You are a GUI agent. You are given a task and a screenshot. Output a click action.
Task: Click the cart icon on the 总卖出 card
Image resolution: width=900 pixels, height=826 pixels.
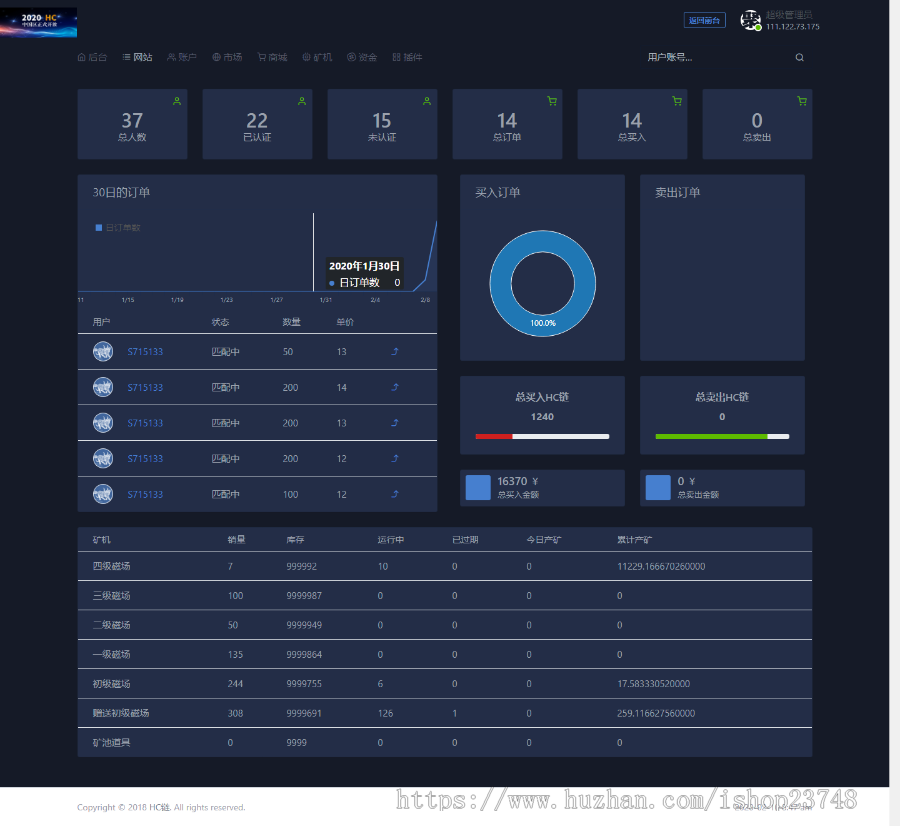802,101
